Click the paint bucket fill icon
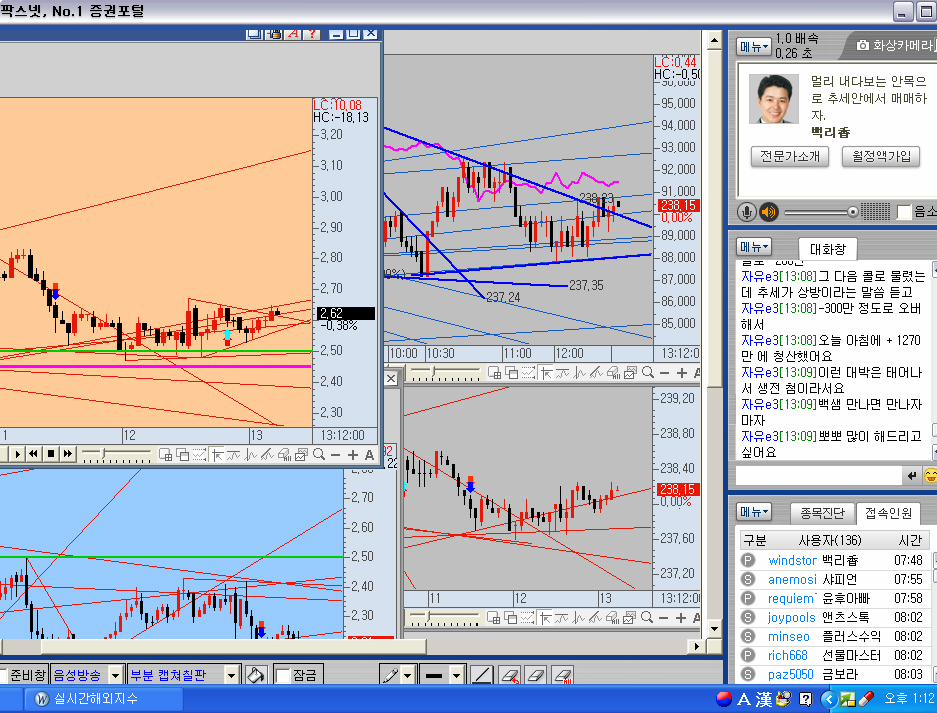Screen dimensions: 937x713 [x=255, y=675]
